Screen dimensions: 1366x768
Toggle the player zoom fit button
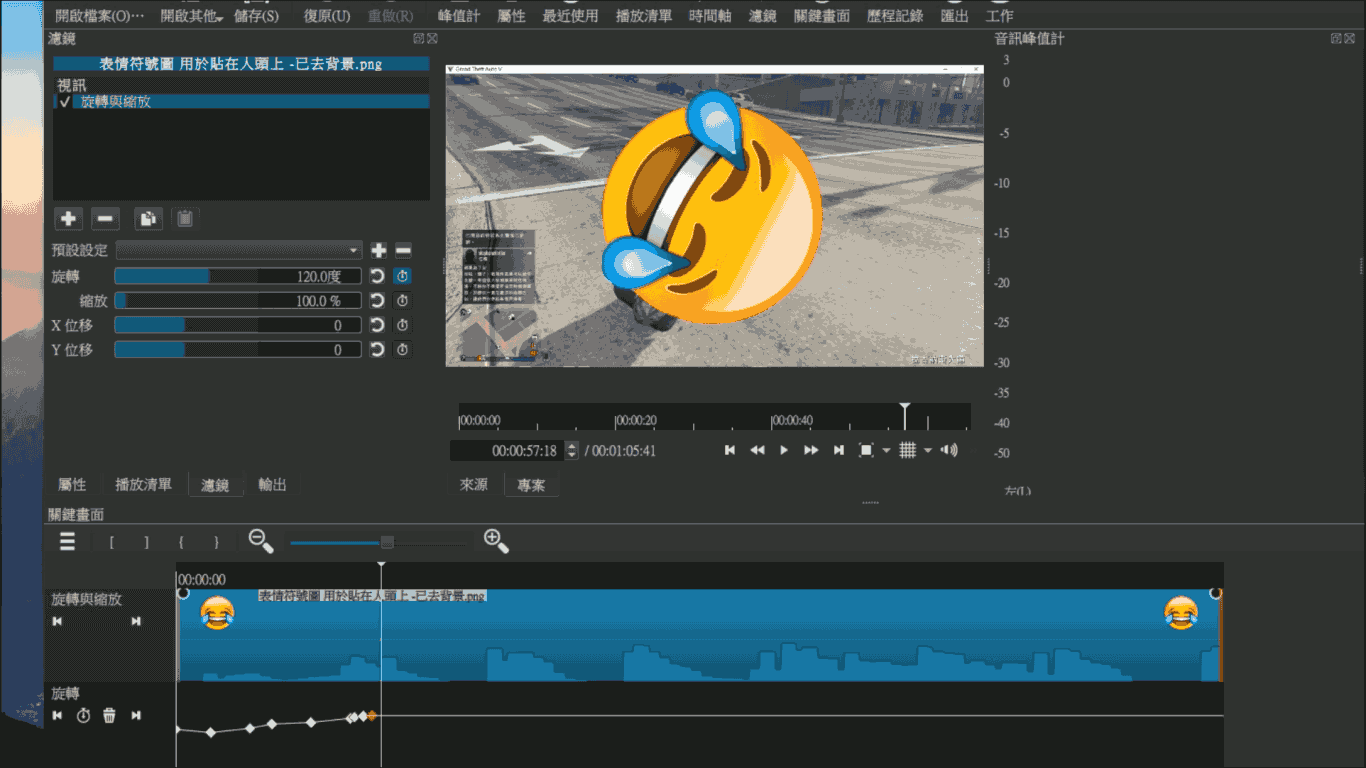coord(866,450)
